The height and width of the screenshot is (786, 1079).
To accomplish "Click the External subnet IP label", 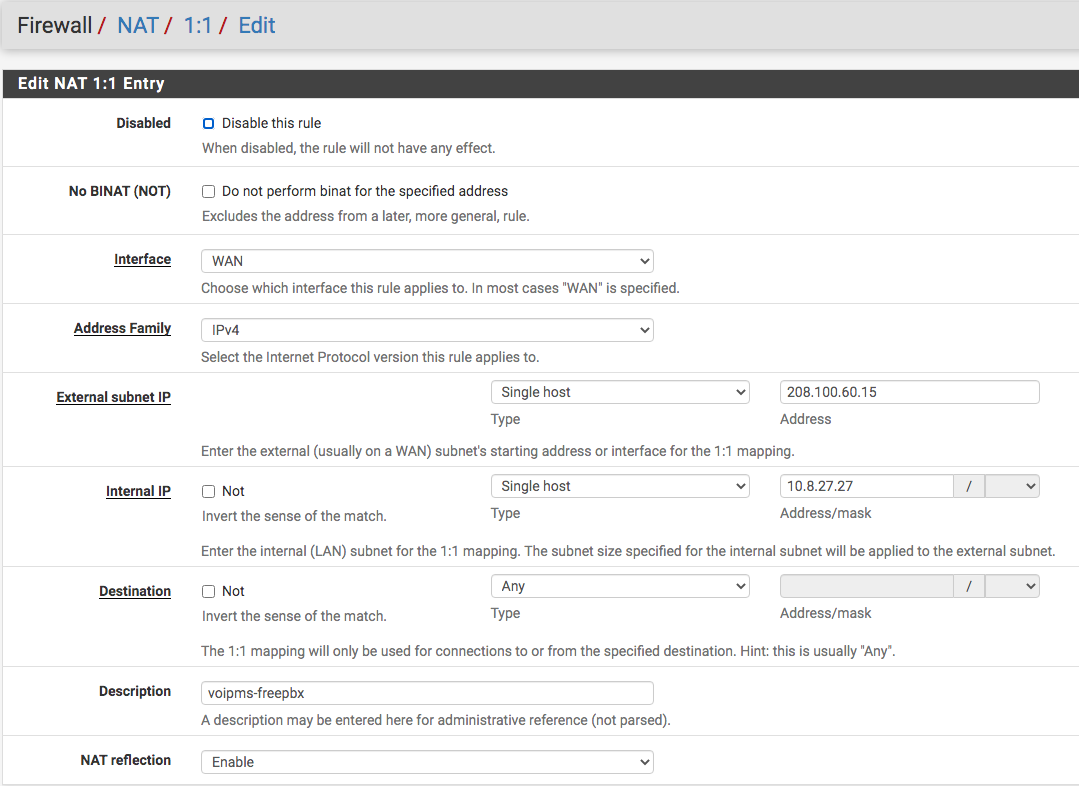I will [114, 397].
